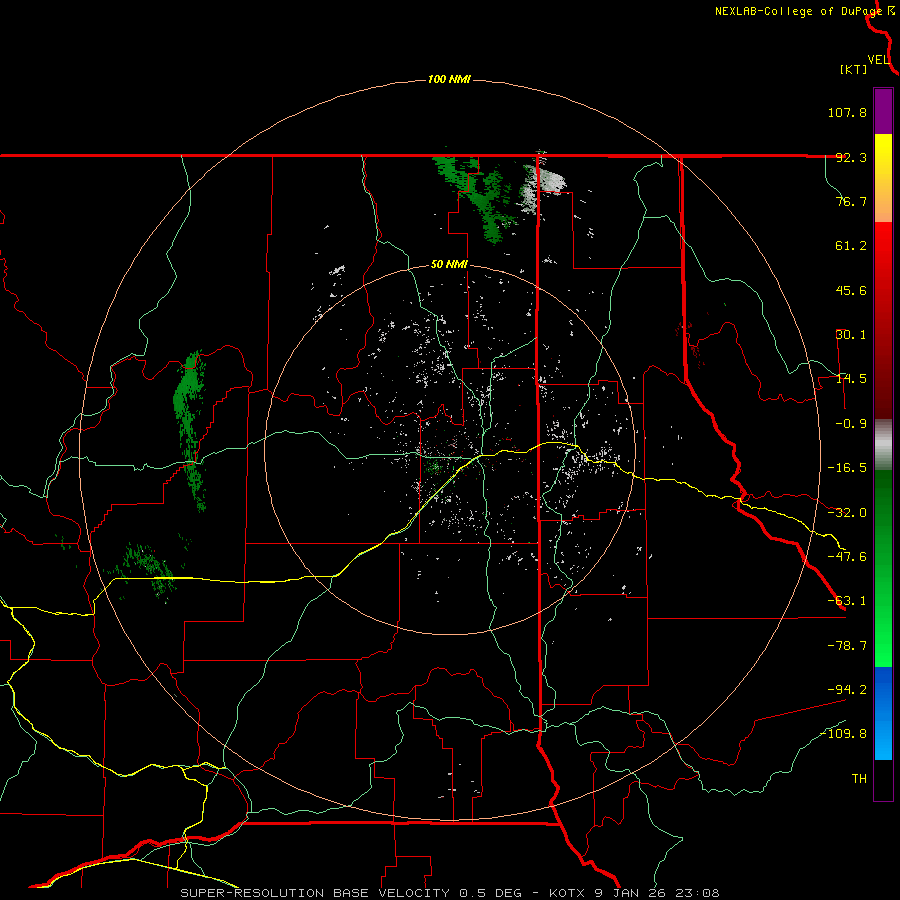Click the 61.2 velocity scale value

851,246
